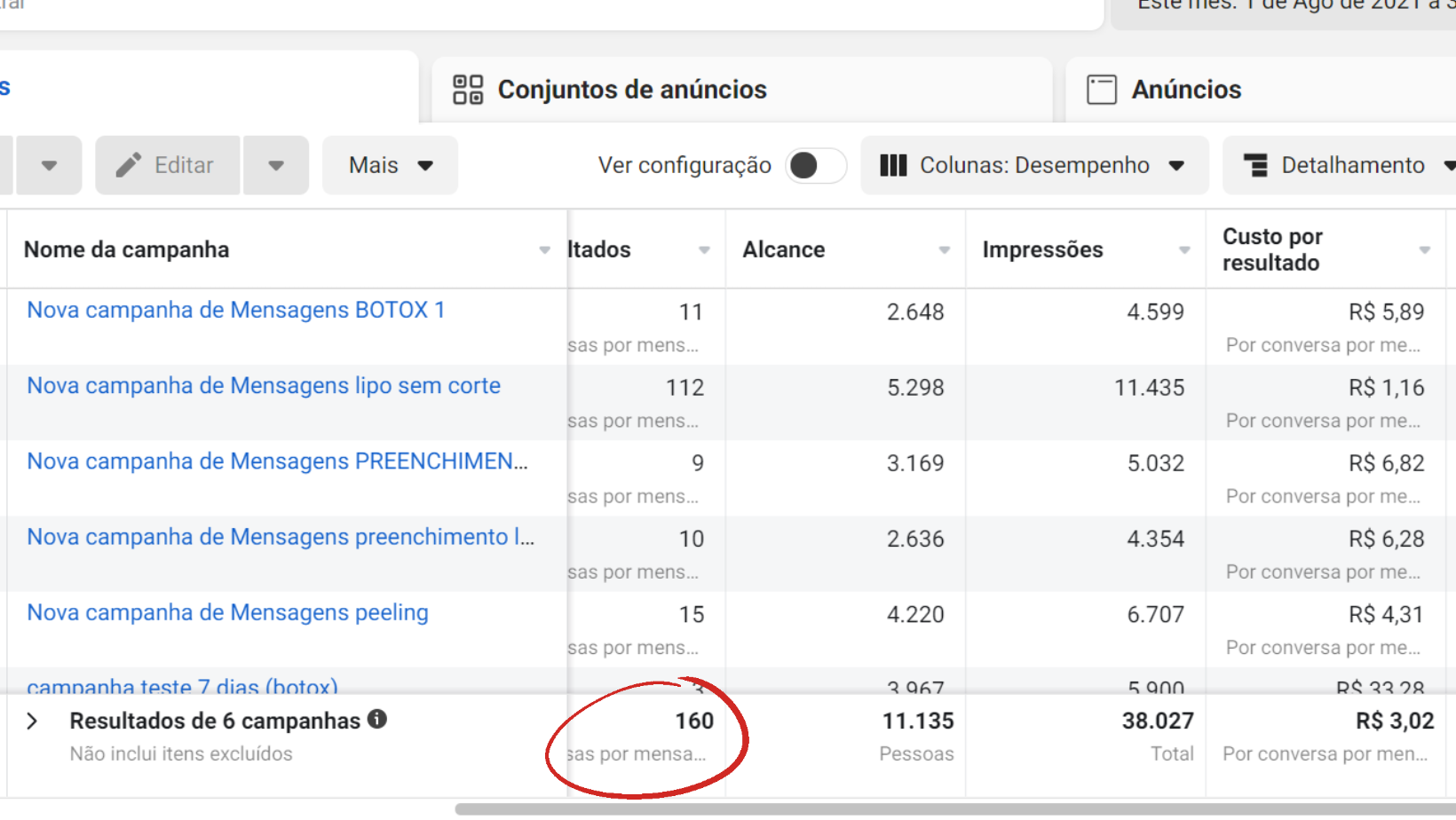Switch to the Anúncios tab
The width and height of the screenshot is (1456, 820).
pos(1185,90)
